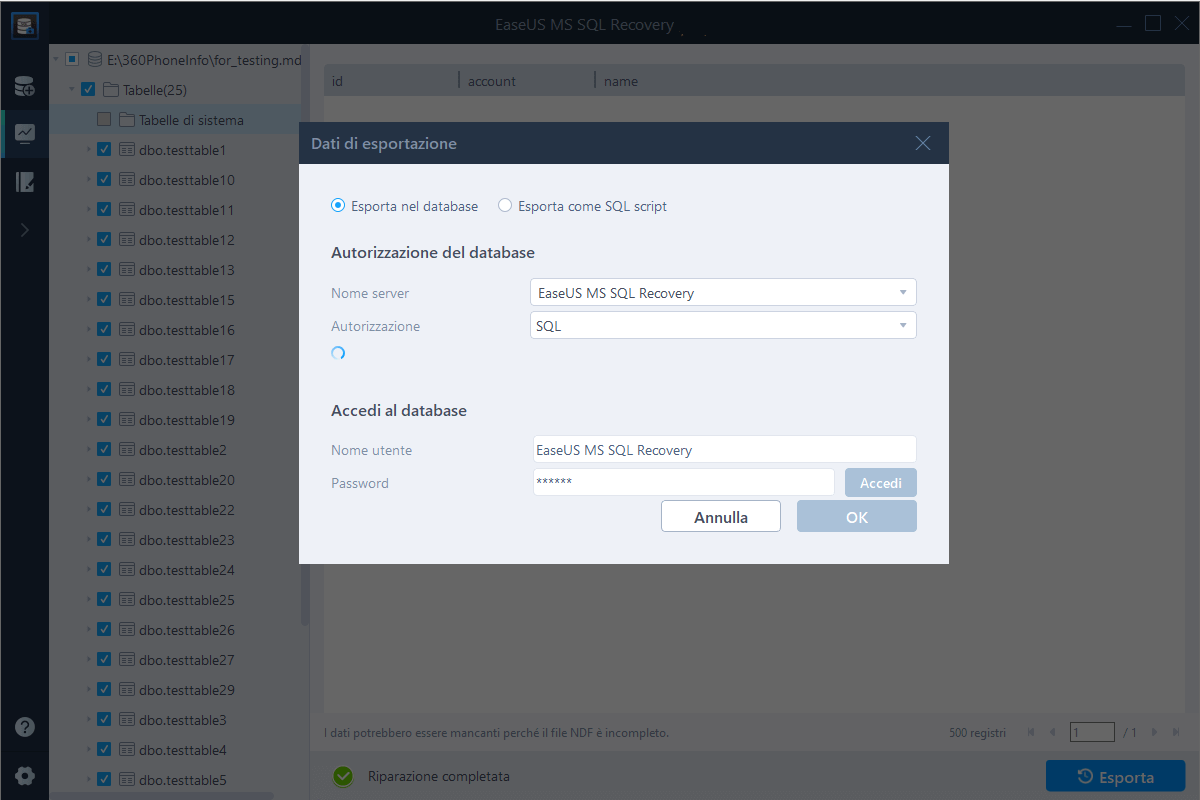Screen dimensions: 1200x800
Task: Click the OK button in dialog
Action: (857, 517)
